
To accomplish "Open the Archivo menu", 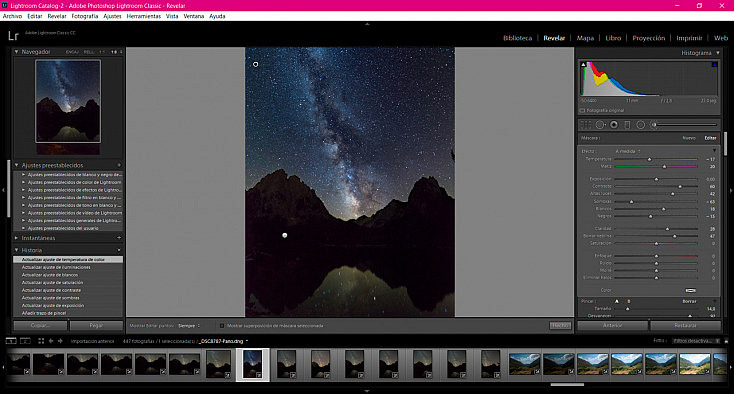I will click(x=12, y=16).
